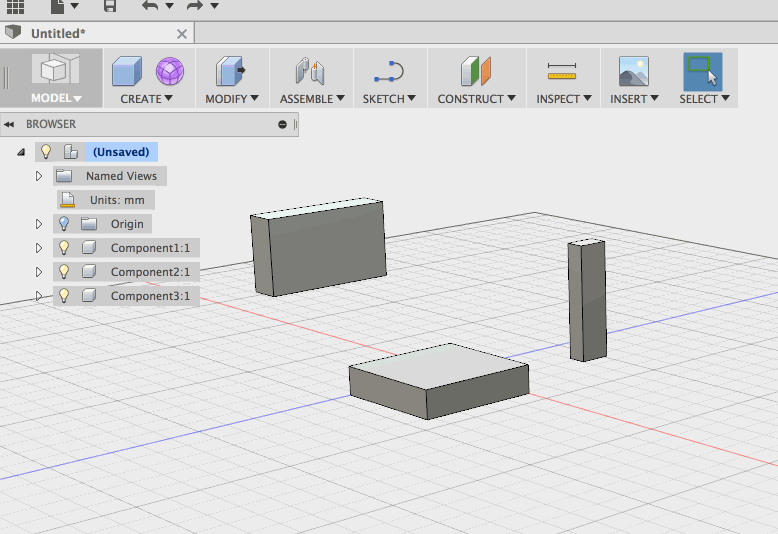Select Component3:1 label
Viewport: 778px width, 534px height.
[150, 296]
